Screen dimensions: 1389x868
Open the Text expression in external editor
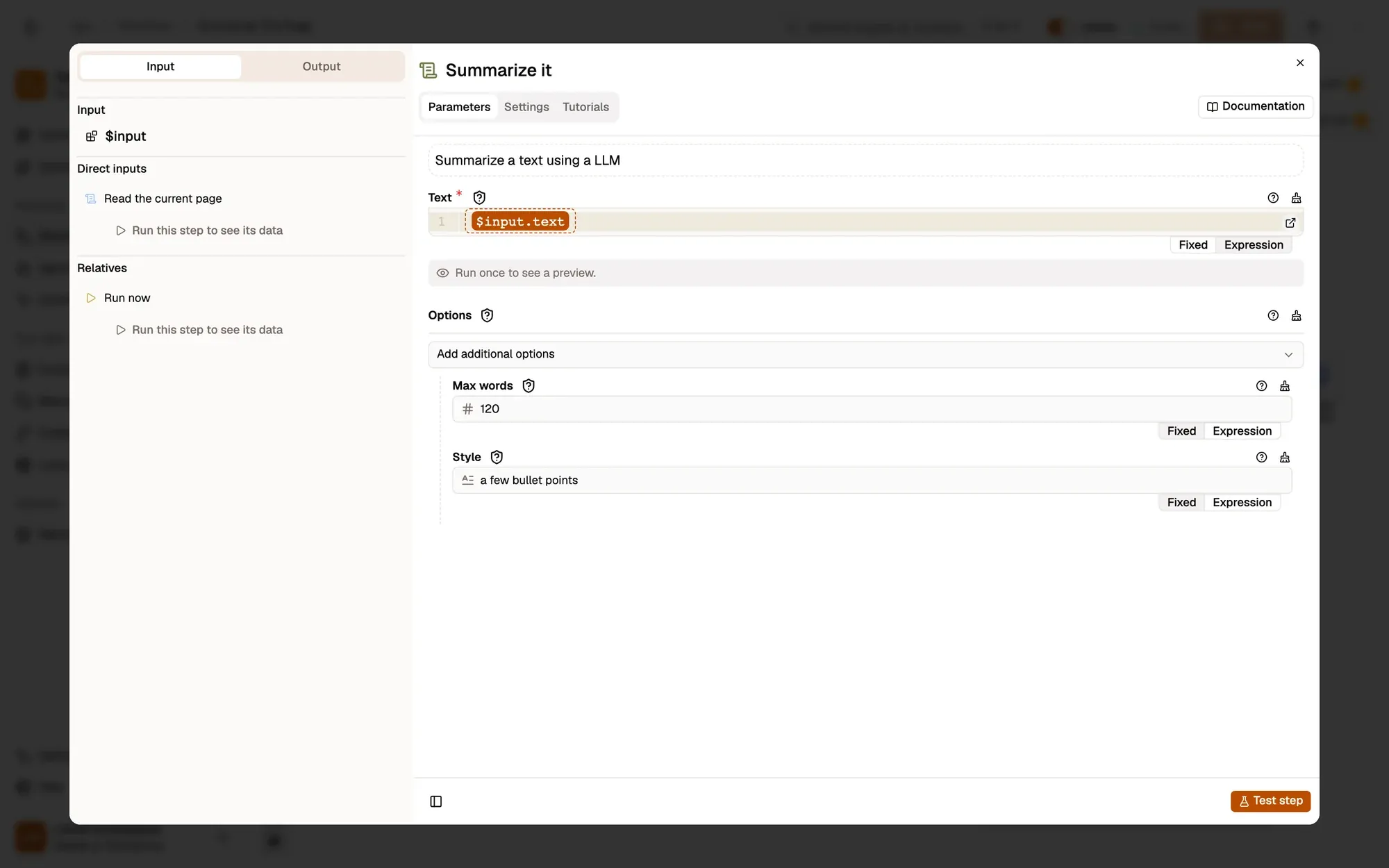tap(1290, 223)
